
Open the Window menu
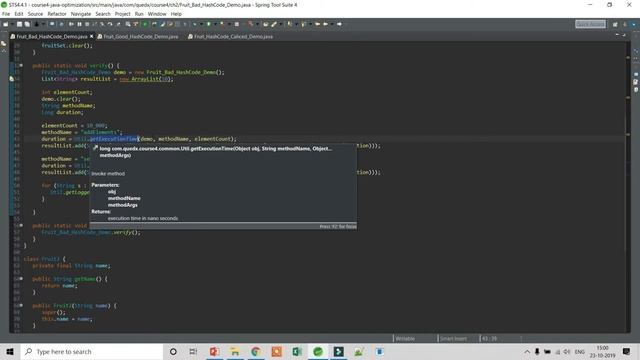click(157, 14)
